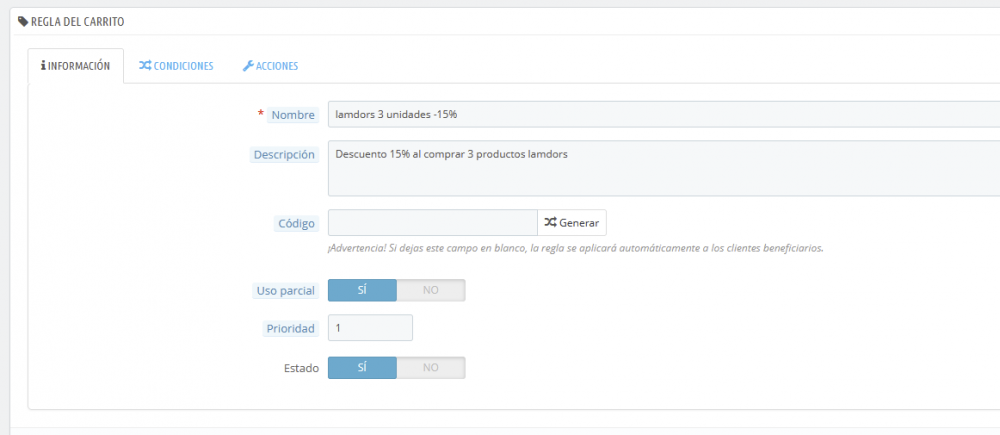Click the shuffle icon in Generar button
This screenshot has height=435, width=1000.
[550, 222]
